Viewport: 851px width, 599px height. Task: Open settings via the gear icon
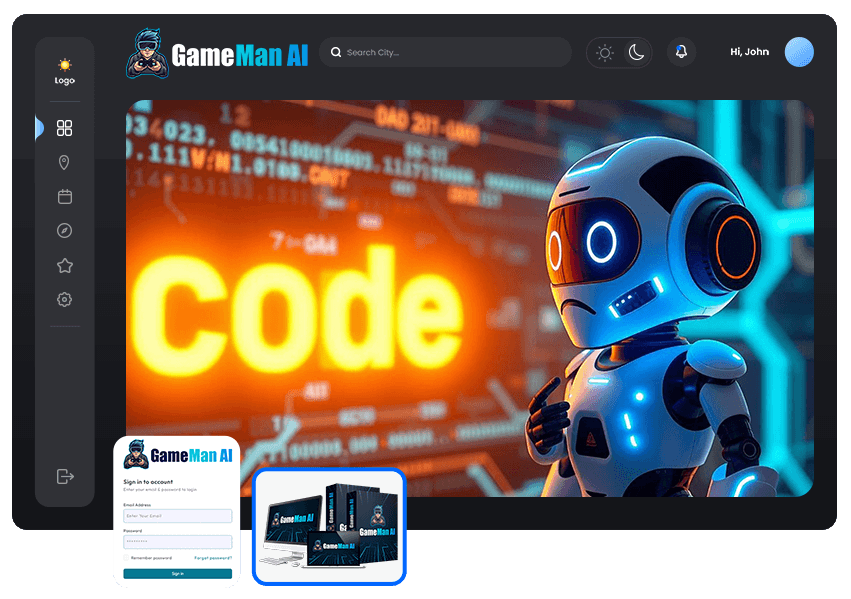tap(65, 299)
